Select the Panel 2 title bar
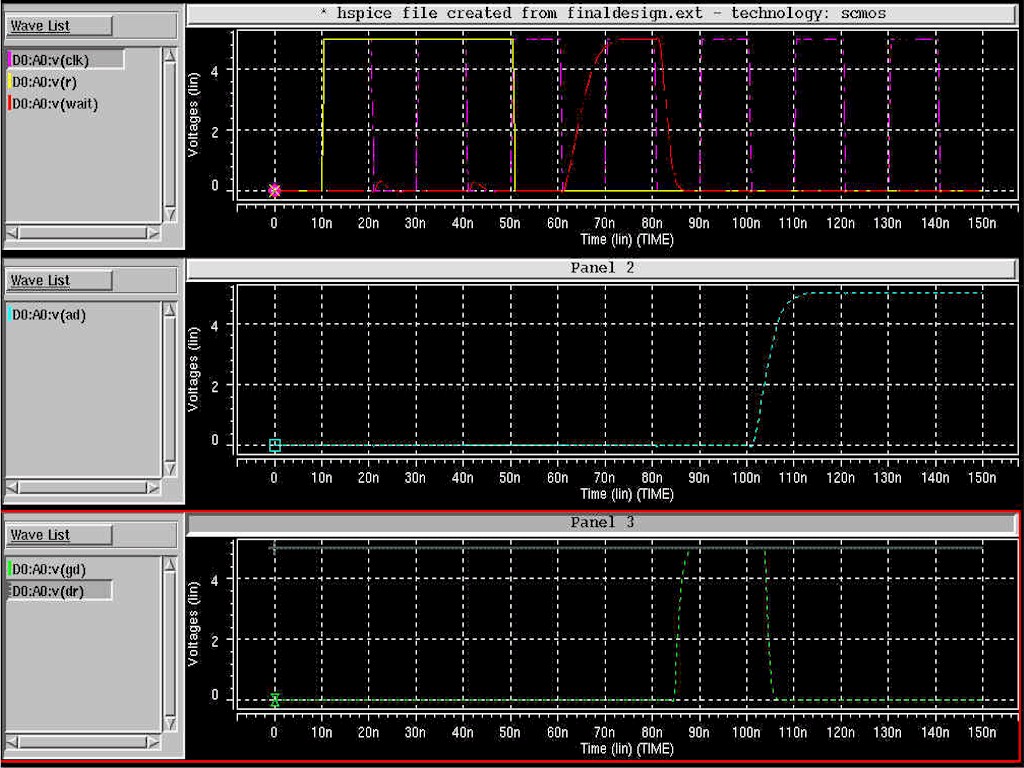This screenshot has height=768, width=1024. 602,268
